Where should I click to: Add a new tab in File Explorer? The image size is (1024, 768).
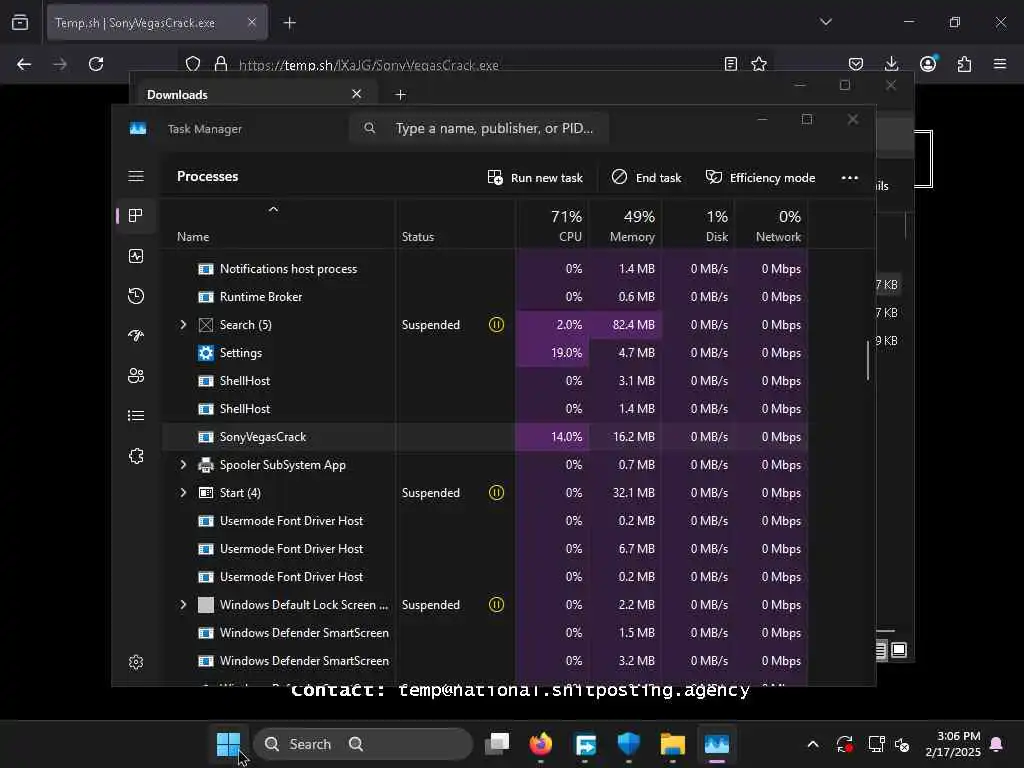[x=400, y=95]
